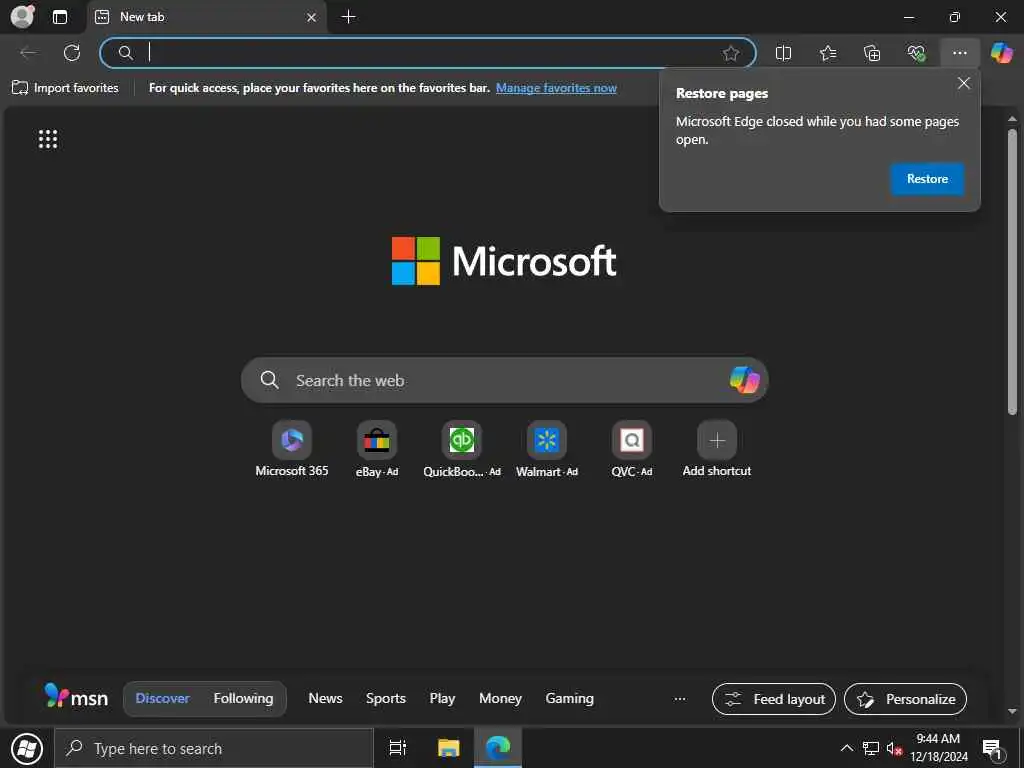The height and width of the screenshot is (768, 1024).
Task: Open QVC shortcut tile
Action: (x=632, y=449)
